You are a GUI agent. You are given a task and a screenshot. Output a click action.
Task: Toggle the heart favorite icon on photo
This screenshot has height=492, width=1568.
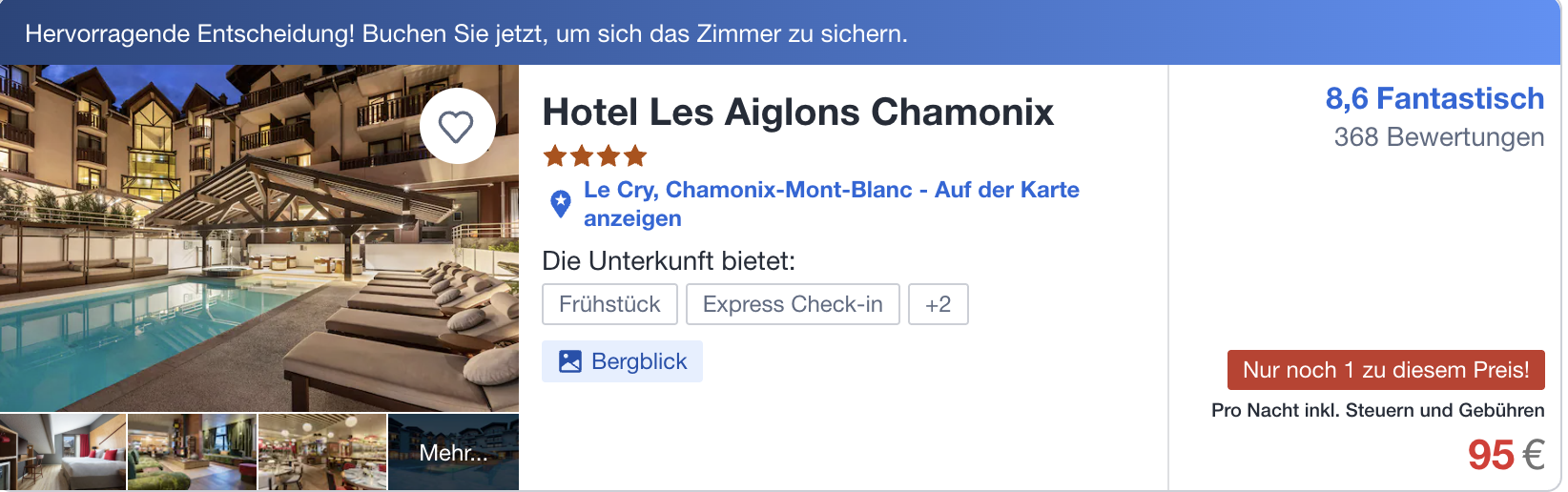[457, 126]
